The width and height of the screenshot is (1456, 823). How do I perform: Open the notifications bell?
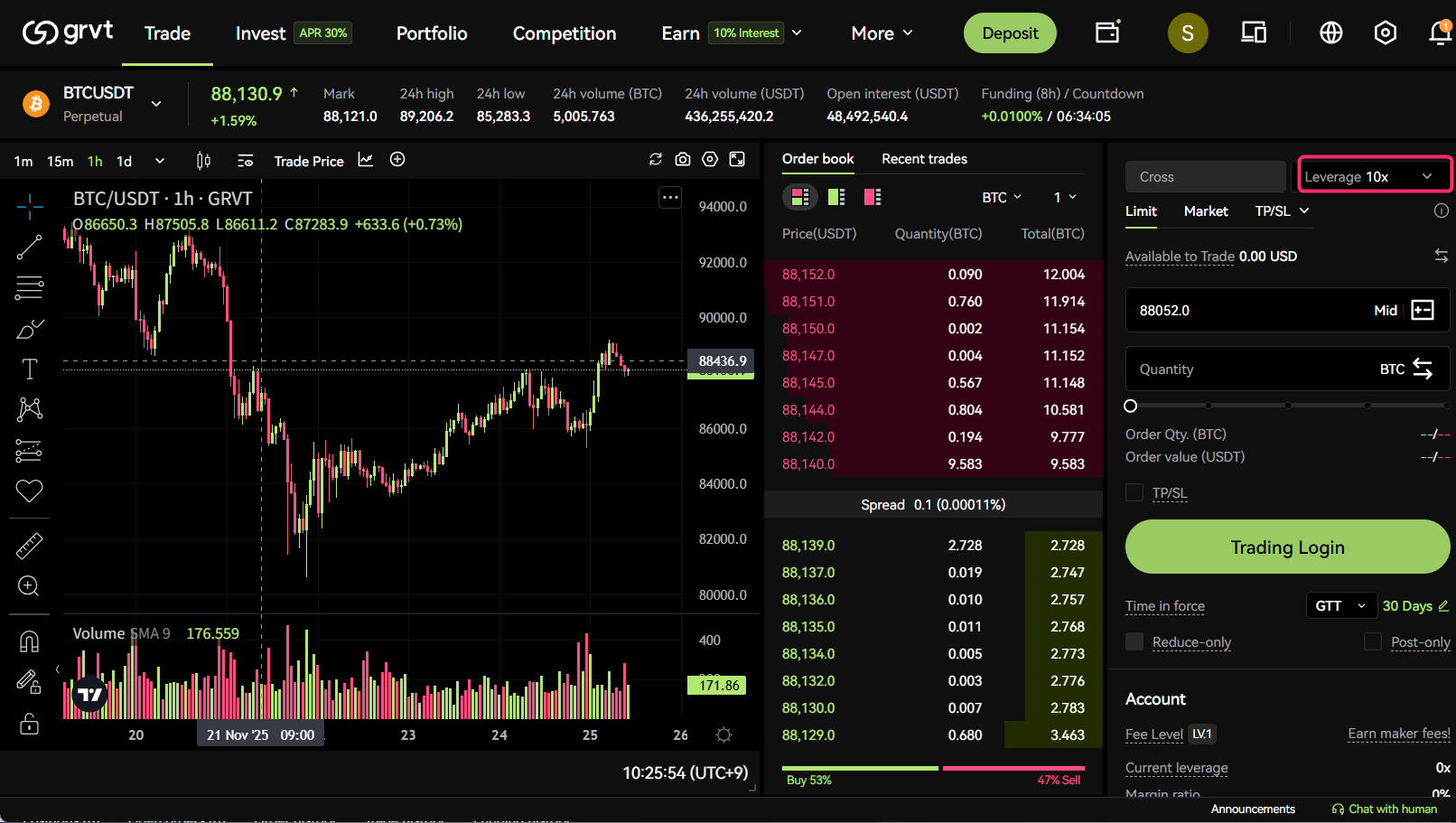[1439, 33]
